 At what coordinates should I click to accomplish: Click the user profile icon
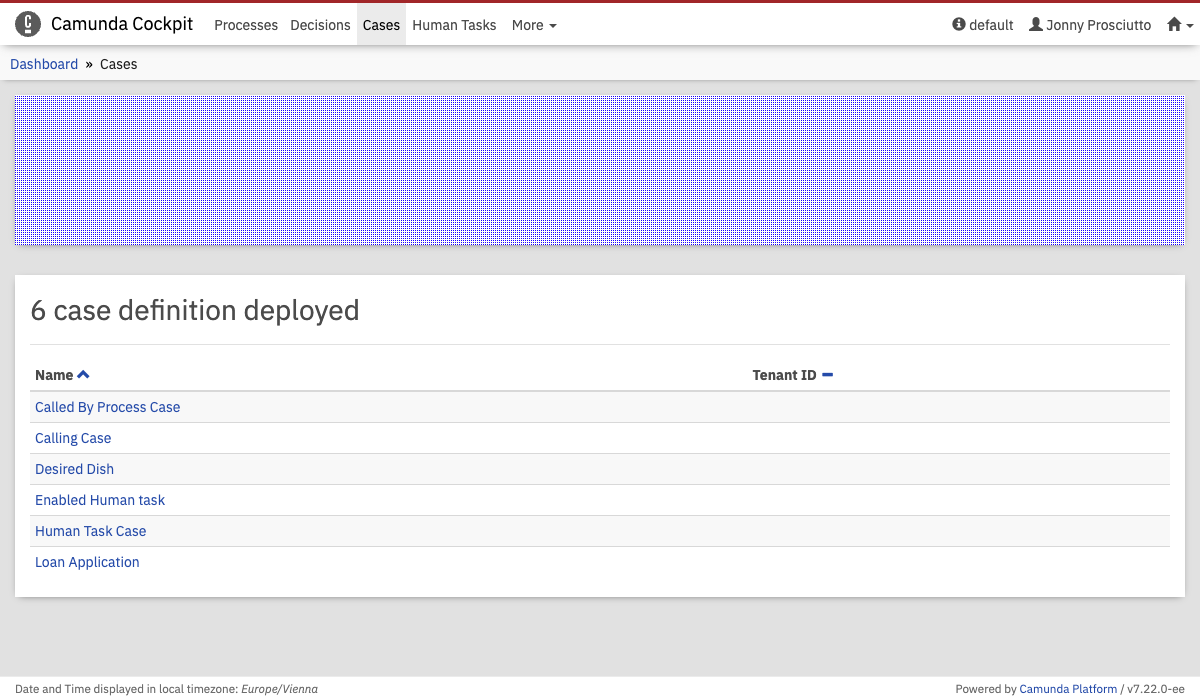click(x=1036, y=25)
